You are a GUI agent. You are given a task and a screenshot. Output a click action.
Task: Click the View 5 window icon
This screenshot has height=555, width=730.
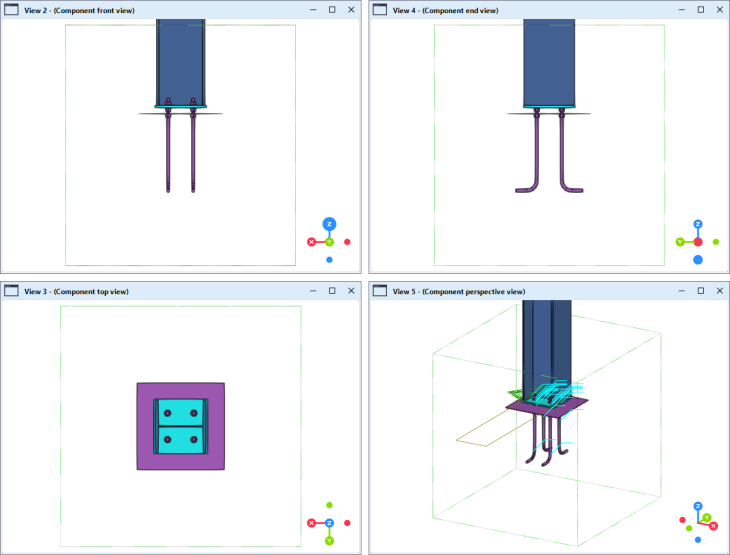coord(380,291)
